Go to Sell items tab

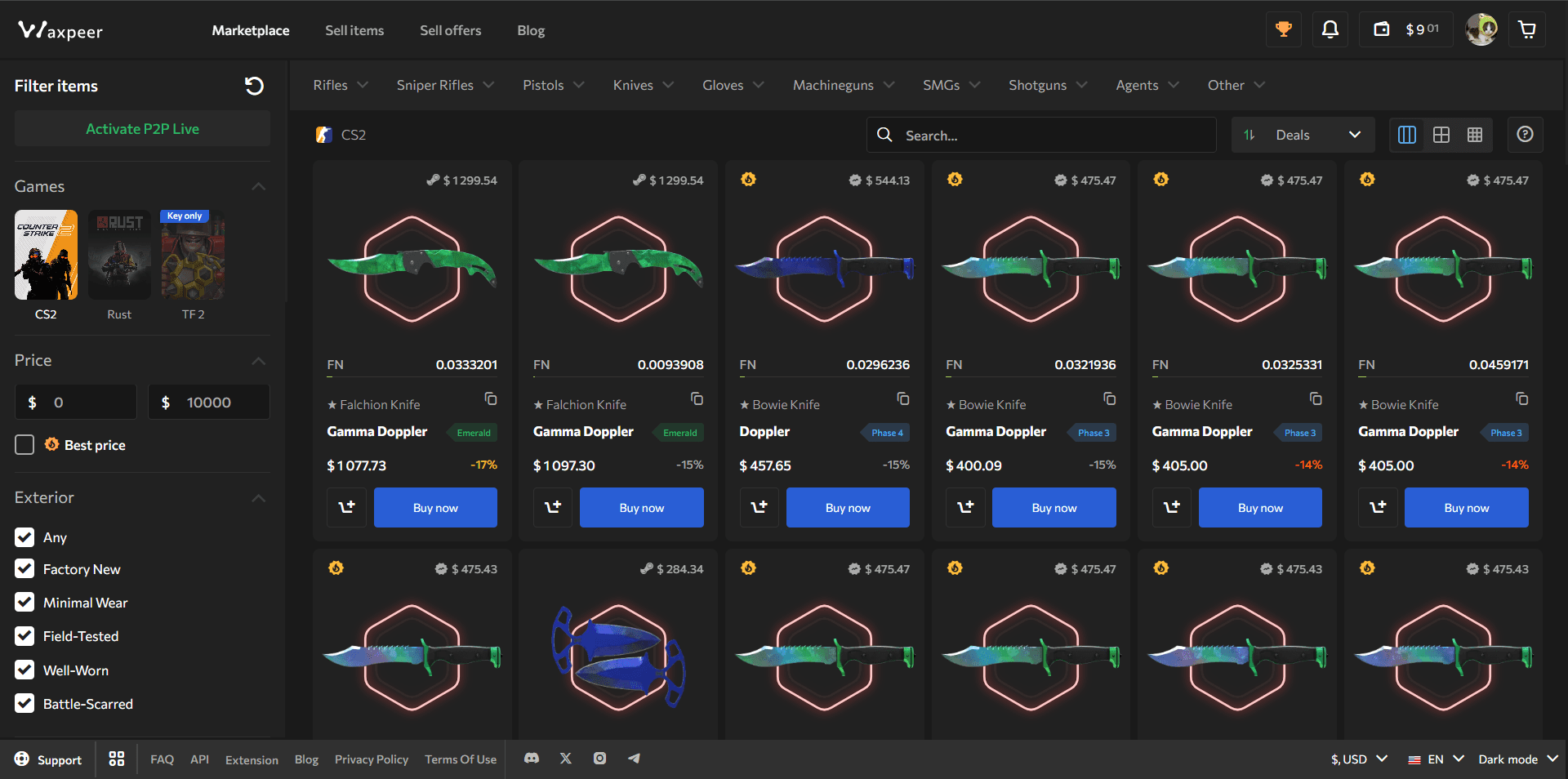coord(354,30)
